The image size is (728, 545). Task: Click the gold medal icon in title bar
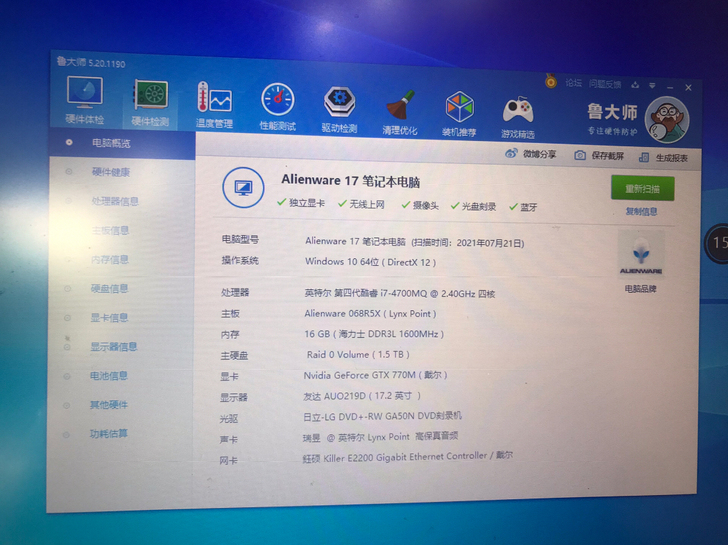click(x=551, y=82)
